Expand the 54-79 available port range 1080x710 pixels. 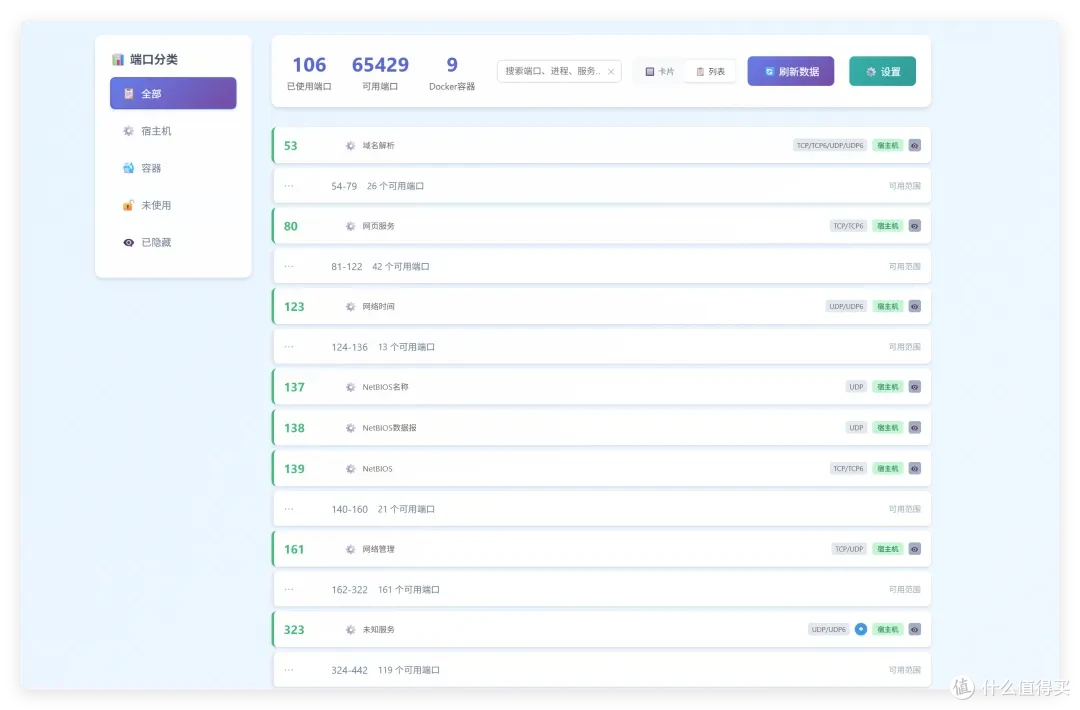pos(602,186)
